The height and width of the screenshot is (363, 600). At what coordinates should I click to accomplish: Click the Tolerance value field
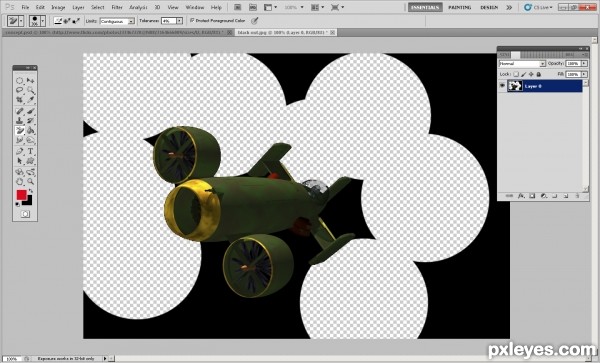(169, 21)
